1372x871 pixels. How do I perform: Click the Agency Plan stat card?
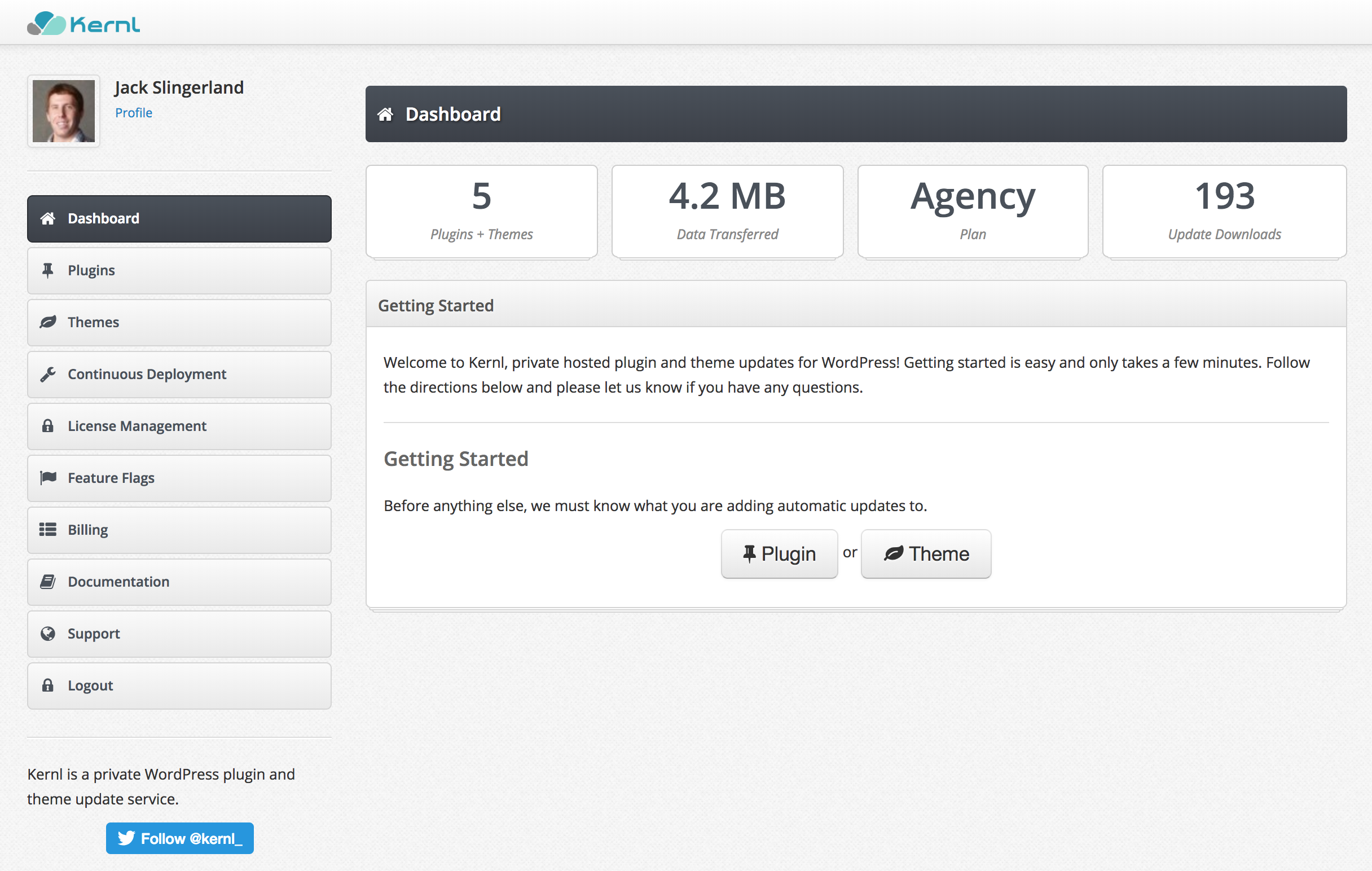972,212
